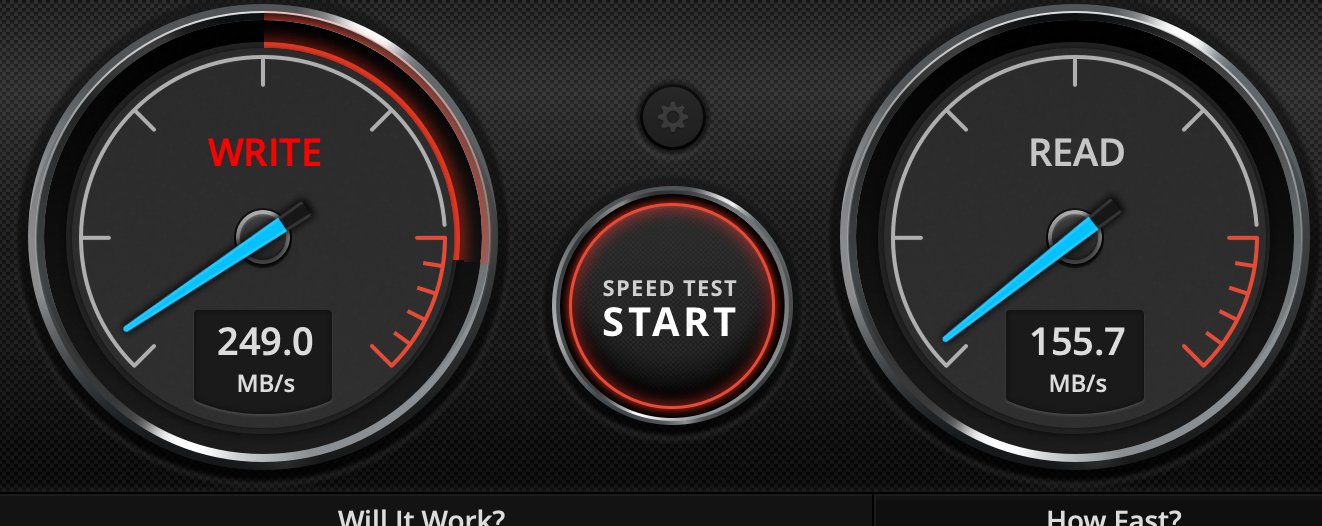
Task: Click the WRITE gauge center hub
Action: pos(264,238)
